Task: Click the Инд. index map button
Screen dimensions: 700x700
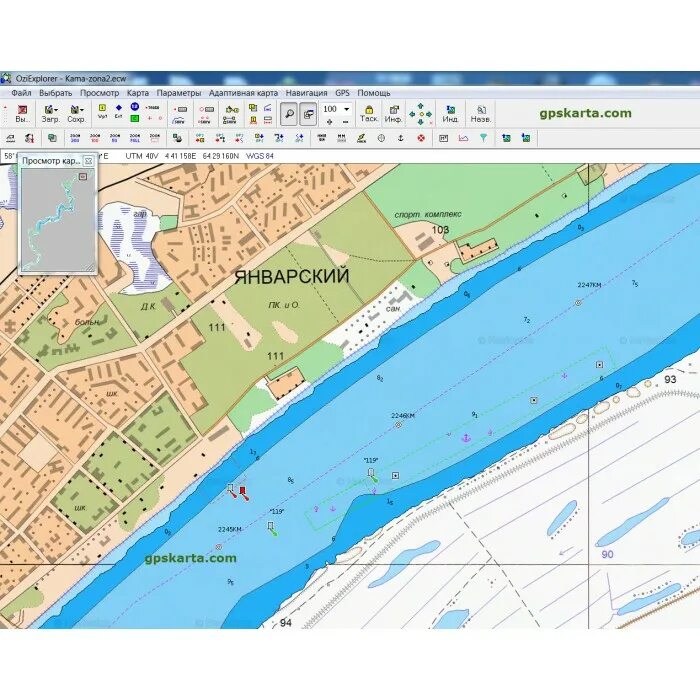Action: coord(450,114)
